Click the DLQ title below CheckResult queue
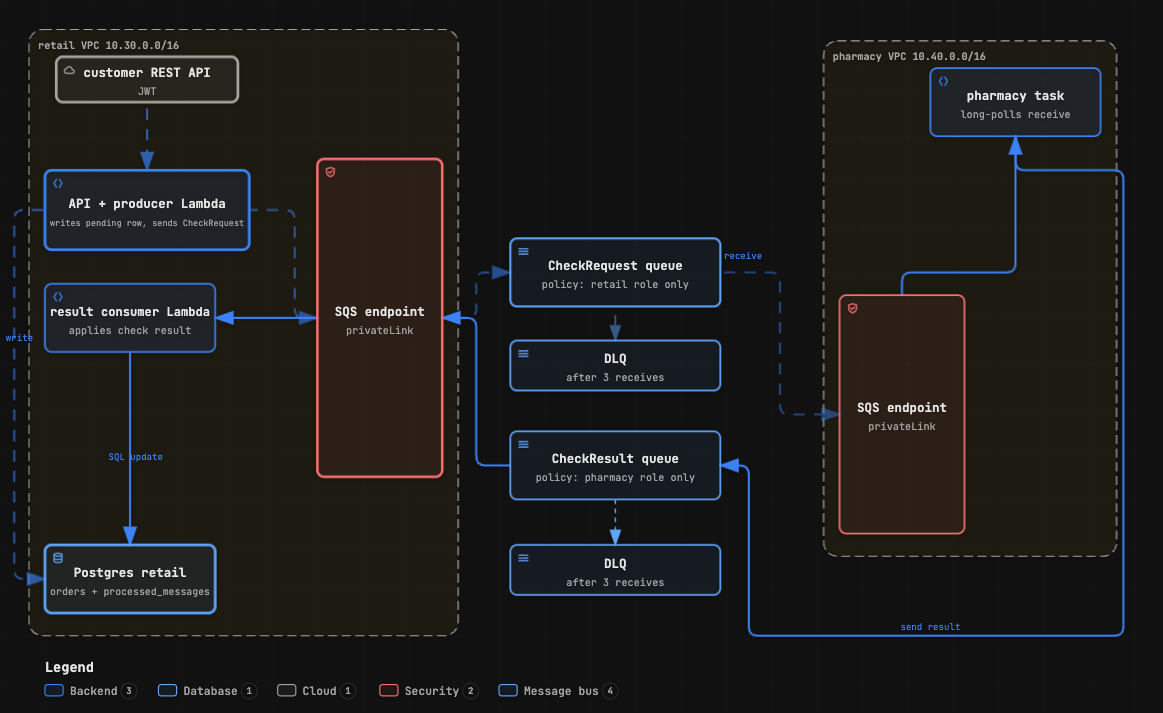The height and width of the screenshot is (713, 1163). pyautogui.click(x=615, y=563)
